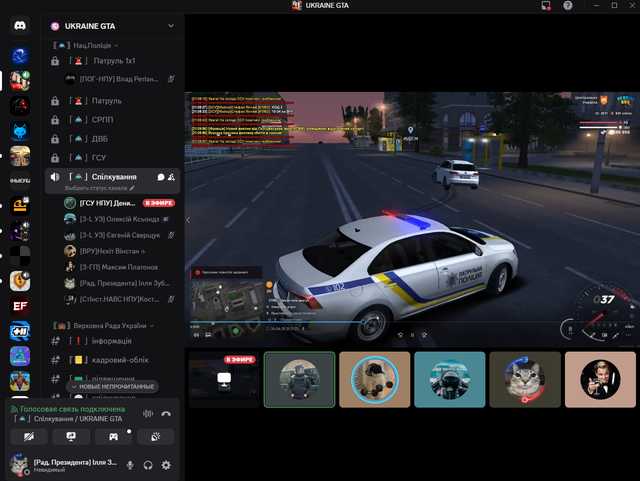Open the Спілкування channel text chat icon

(x=161, y=177)
